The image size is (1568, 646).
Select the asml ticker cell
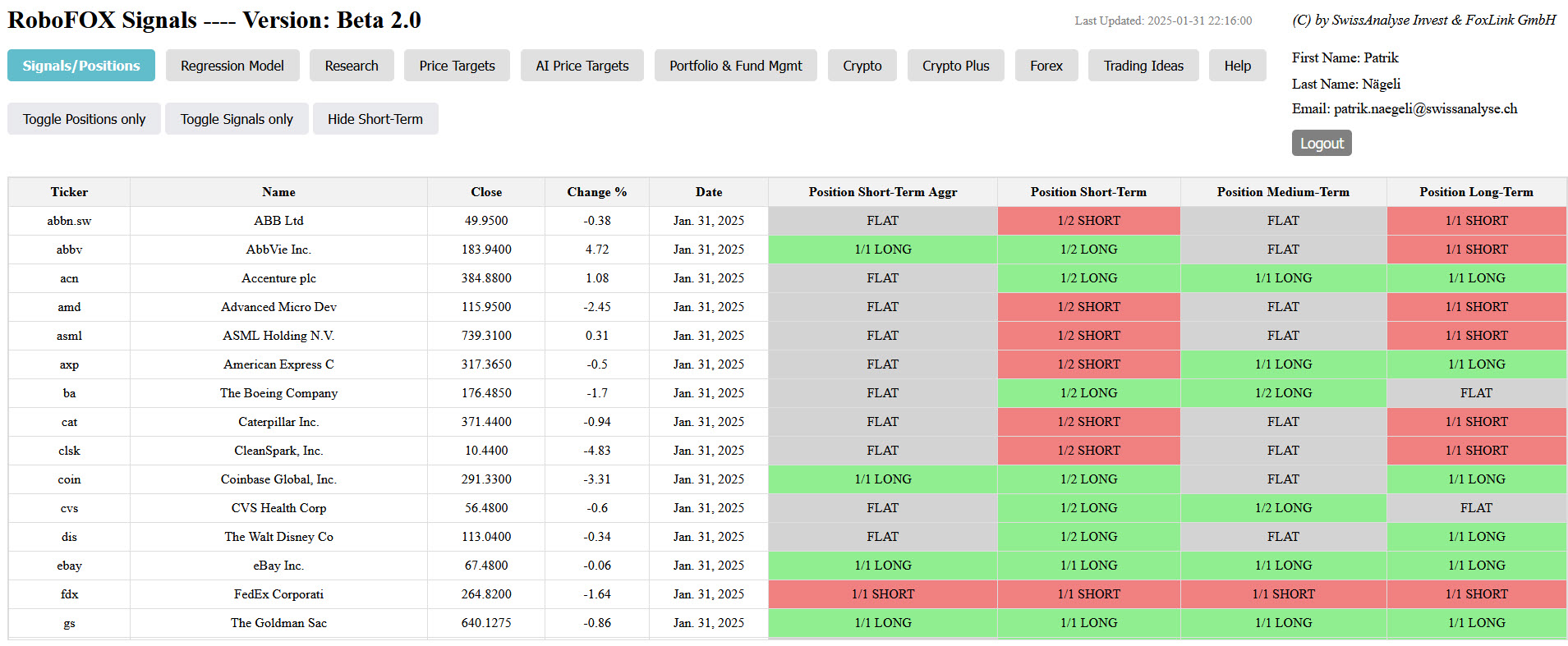(69, 336)
